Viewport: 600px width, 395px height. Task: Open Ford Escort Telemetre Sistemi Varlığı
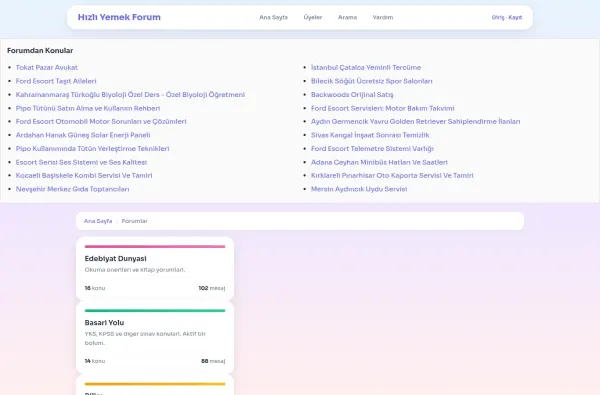372,149
